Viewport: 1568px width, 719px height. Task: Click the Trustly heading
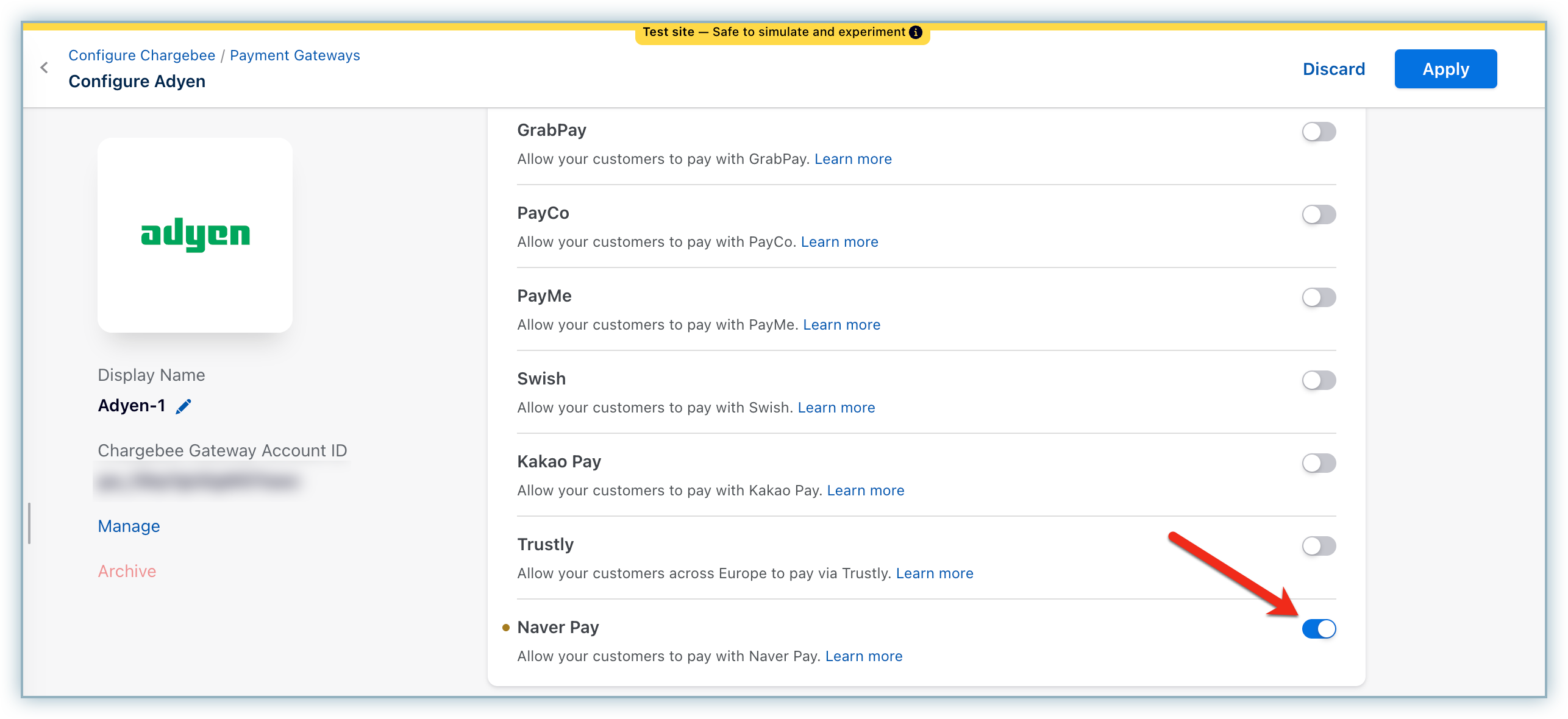pyautogui.click(x=546, y=545)
